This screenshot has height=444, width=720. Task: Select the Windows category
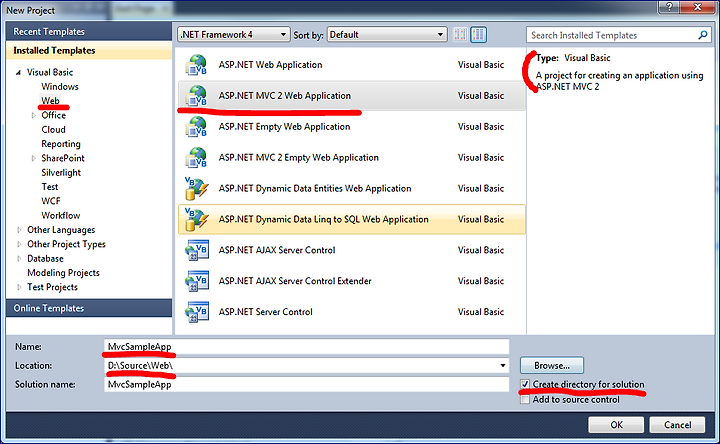(x=60, y=86)
